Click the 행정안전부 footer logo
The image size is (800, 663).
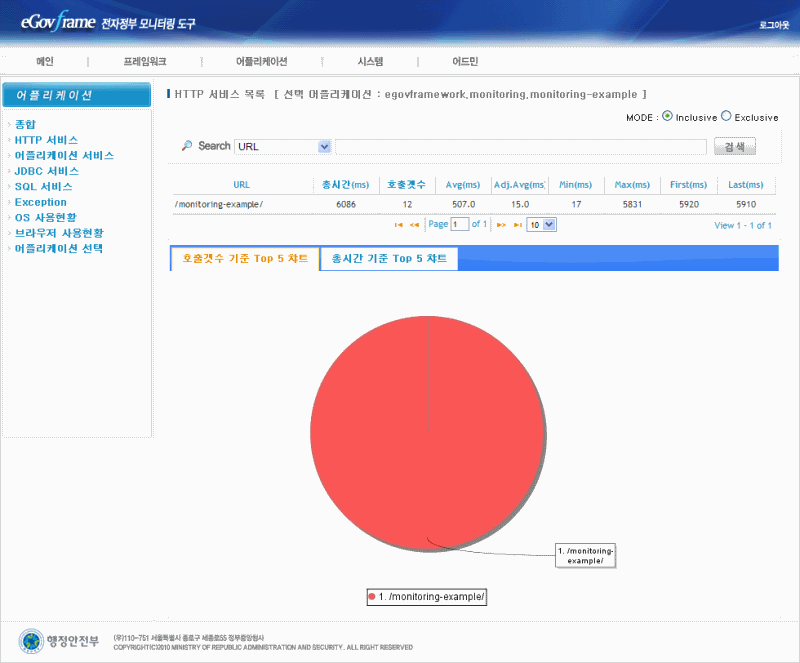point(61,641)
